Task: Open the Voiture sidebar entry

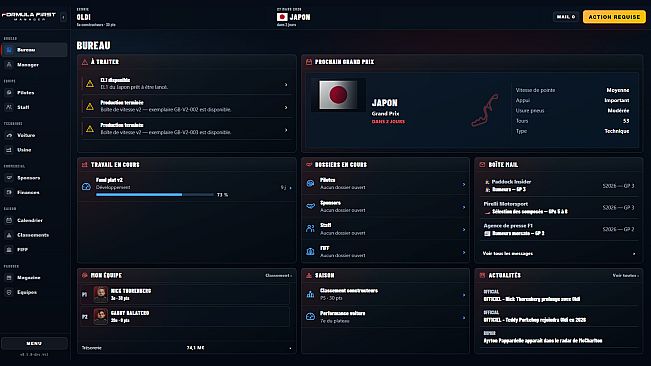Action: pos(34,135)
